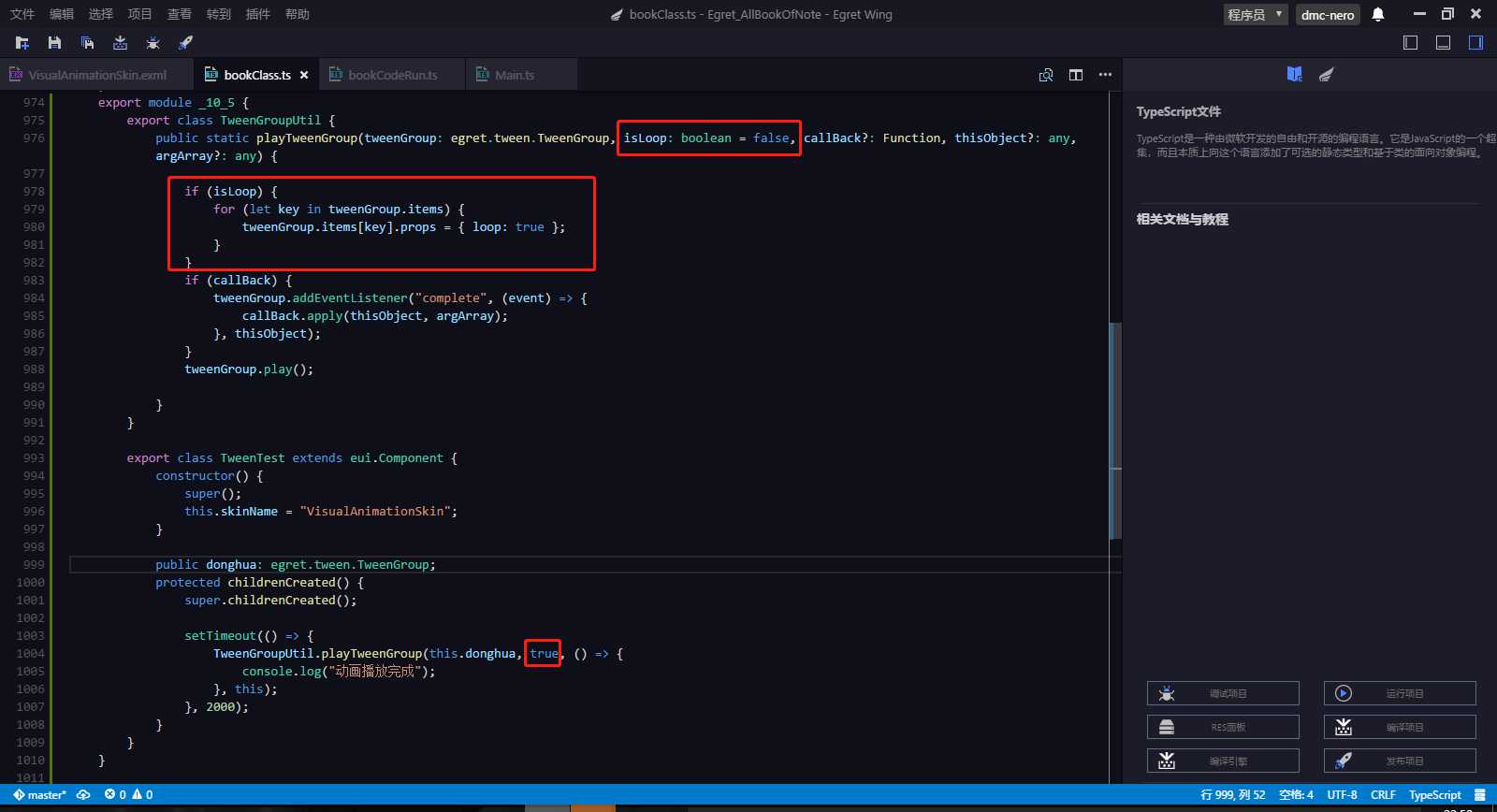The width and height of the screenshot is (1497, 812).
Task: Select the Egret feather icon in right panel
Action: click(1327, 75)
